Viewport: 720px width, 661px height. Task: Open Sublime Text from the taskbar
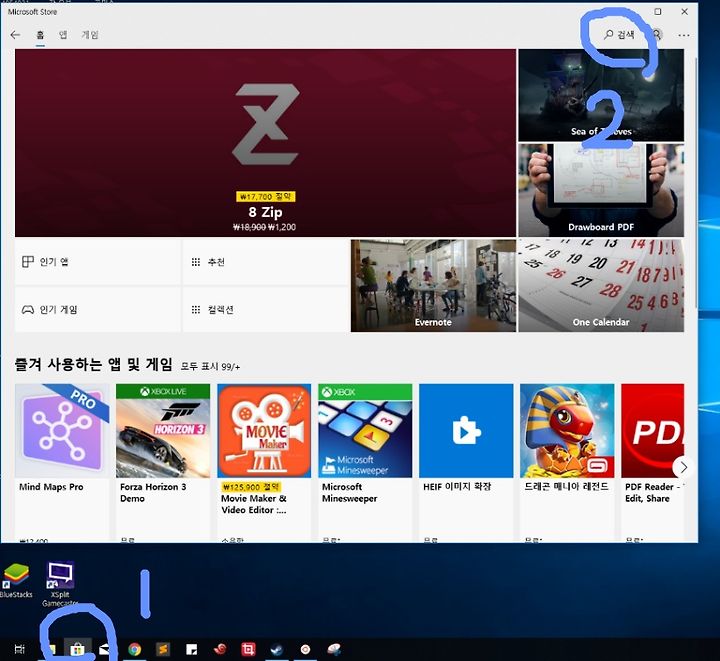click(163, 649)
